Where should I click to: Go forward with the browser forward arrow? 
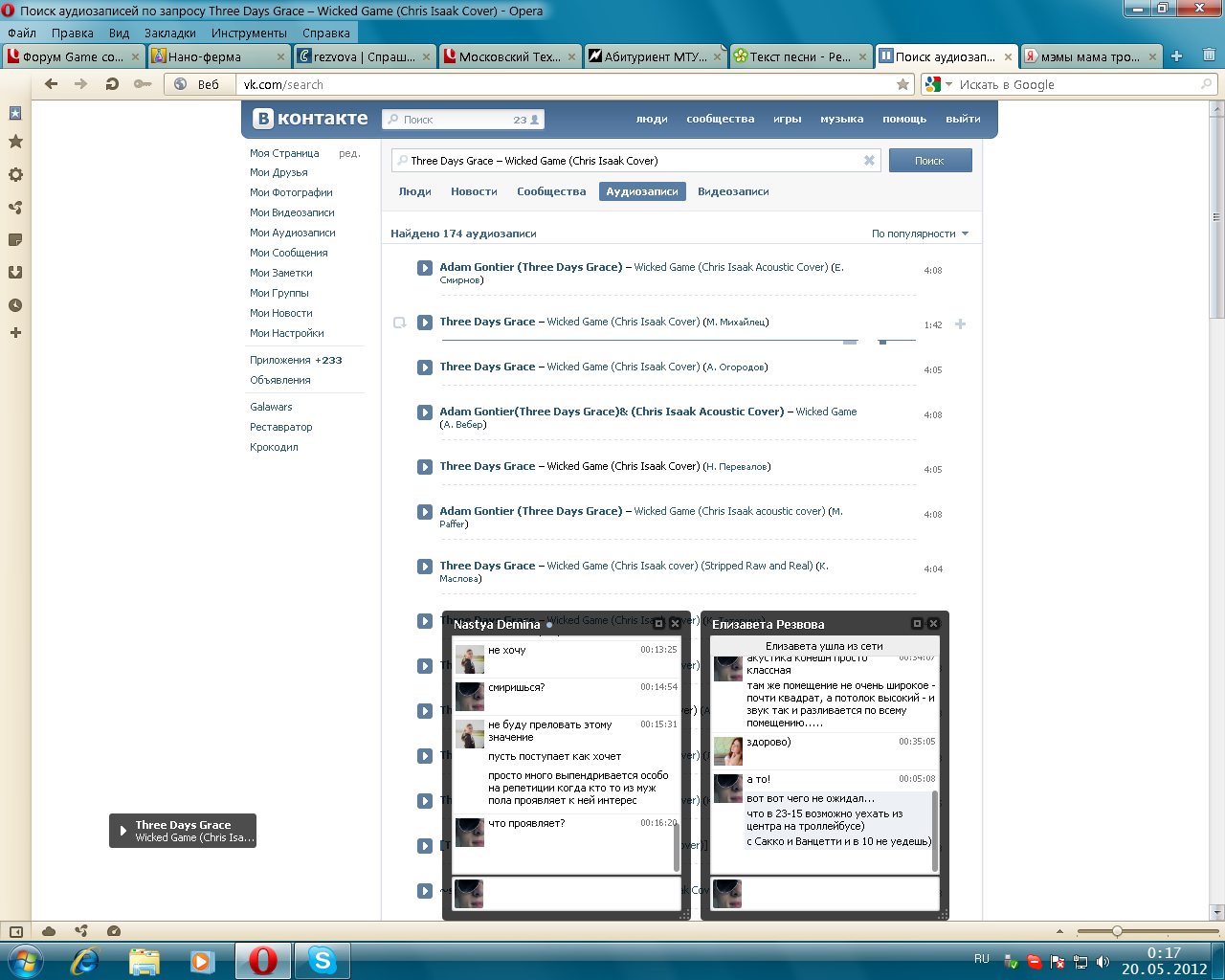tap(81, 84)
